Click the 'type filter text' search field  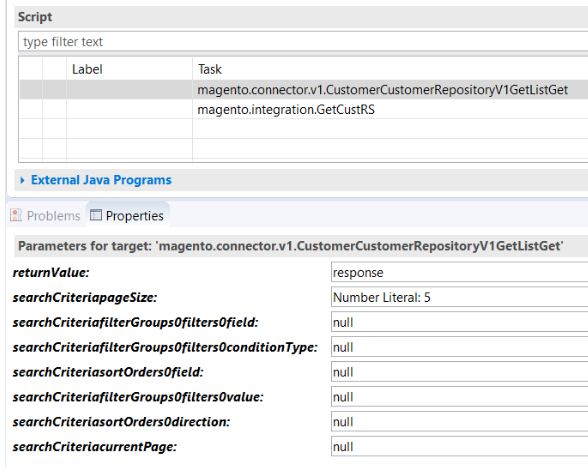[303, 42]
